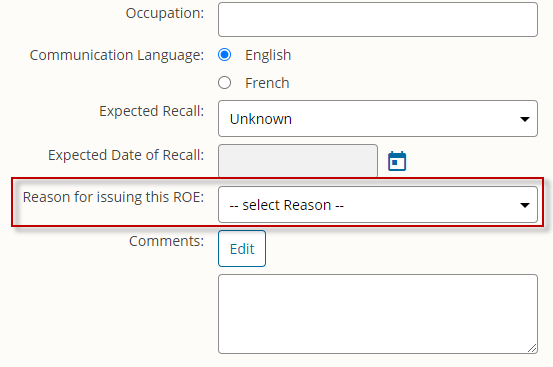Click the Expected Recall label

click(152, 111)
